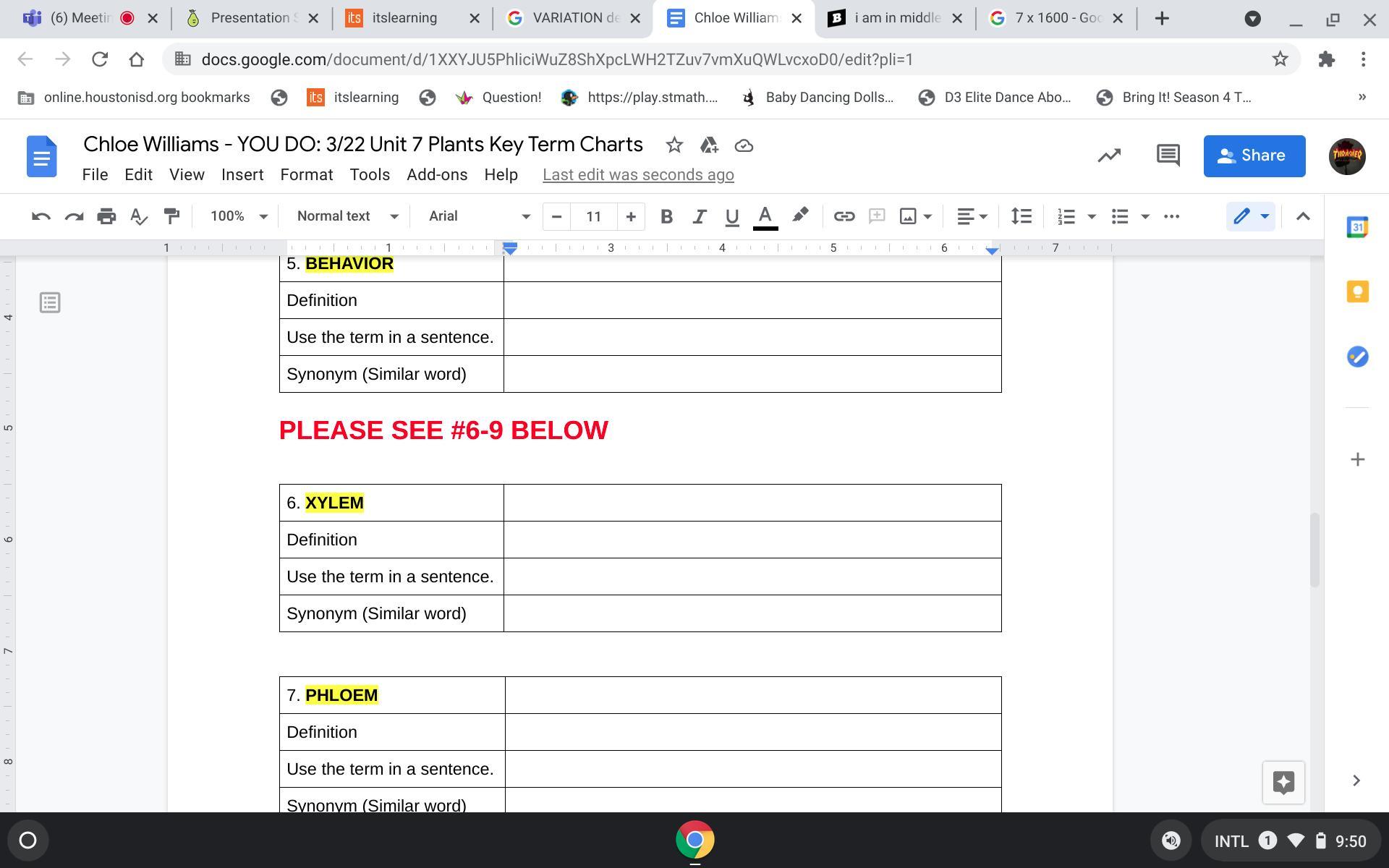Open the text color picker
The width and height of the screenshot is (1389, 868).
click(x=765, y=216)
